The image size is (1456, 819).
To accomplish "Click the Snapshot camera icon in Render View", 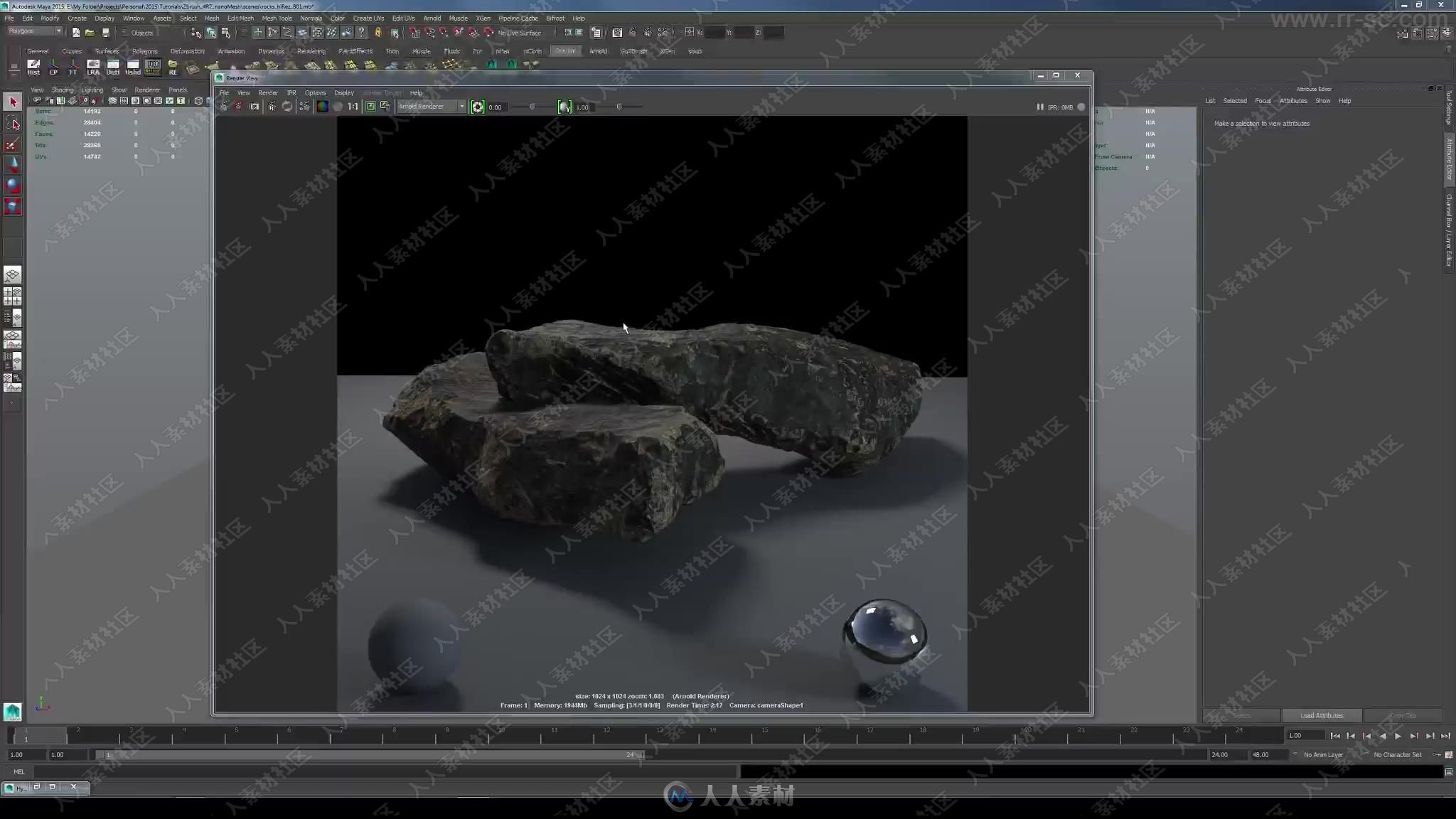I will 255,107.
